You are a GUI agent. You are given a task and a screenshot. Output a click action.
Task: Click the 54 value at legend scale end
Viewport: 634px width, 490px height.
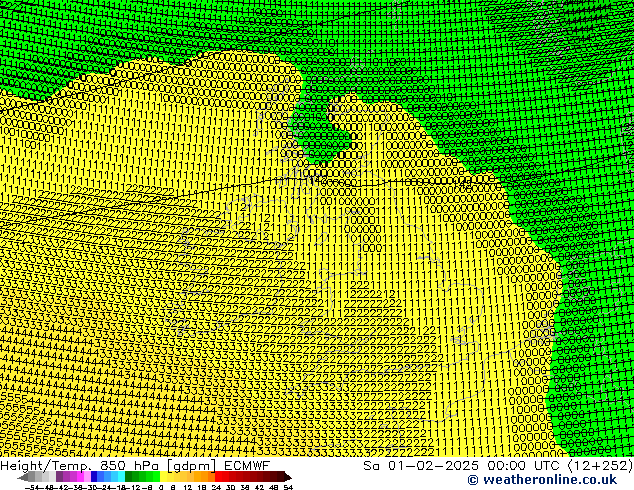288,487
